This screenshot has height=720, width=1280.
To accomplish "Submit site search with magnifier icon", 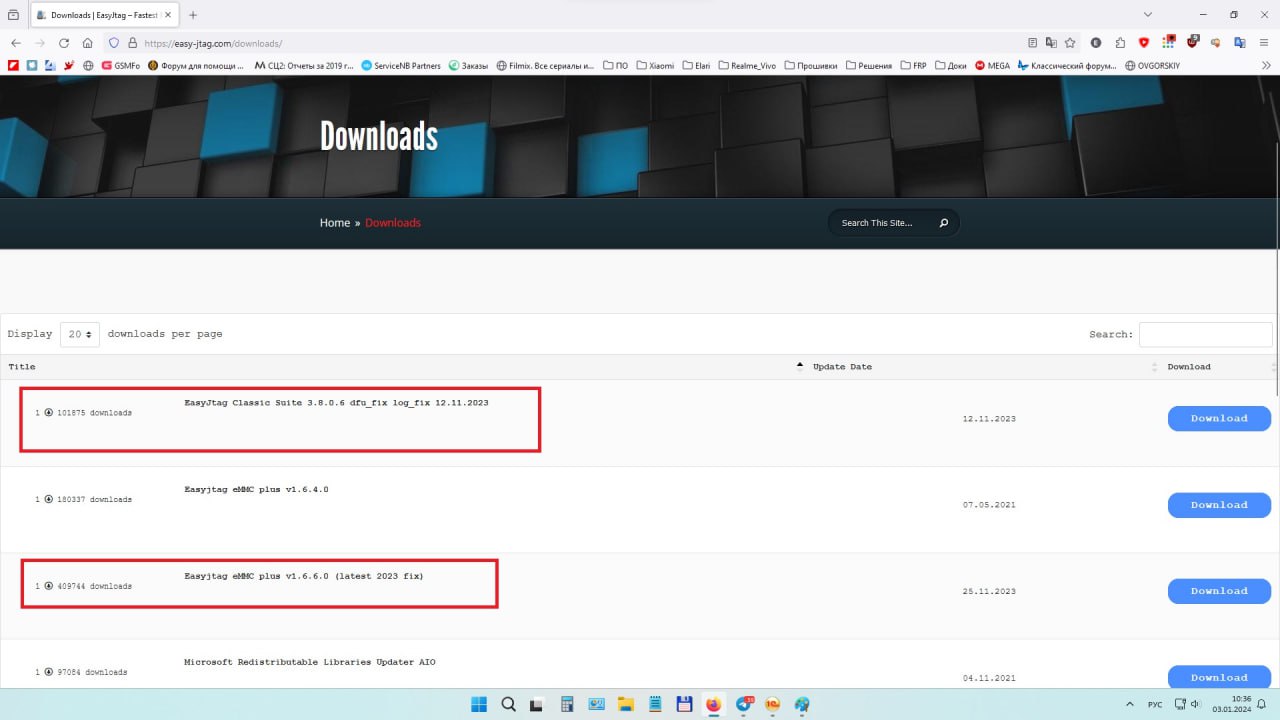I will 944,223.
